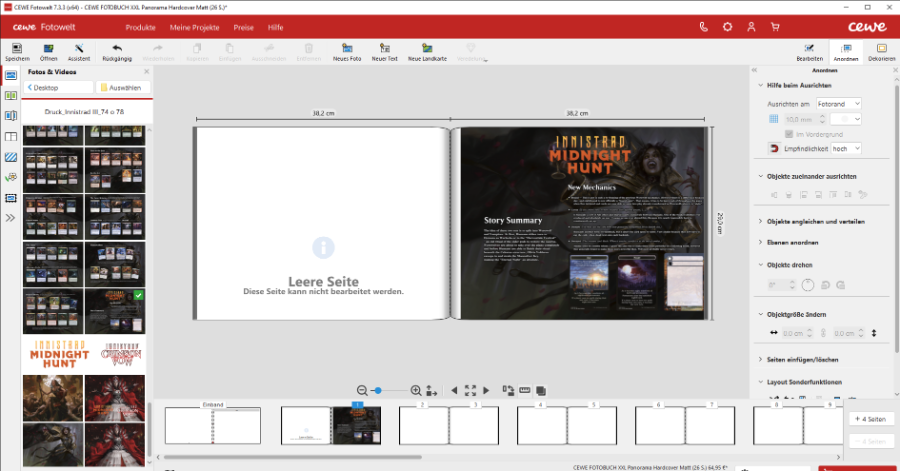
Task: Toggle the alignment grid icon
Action: pos(773,119)
